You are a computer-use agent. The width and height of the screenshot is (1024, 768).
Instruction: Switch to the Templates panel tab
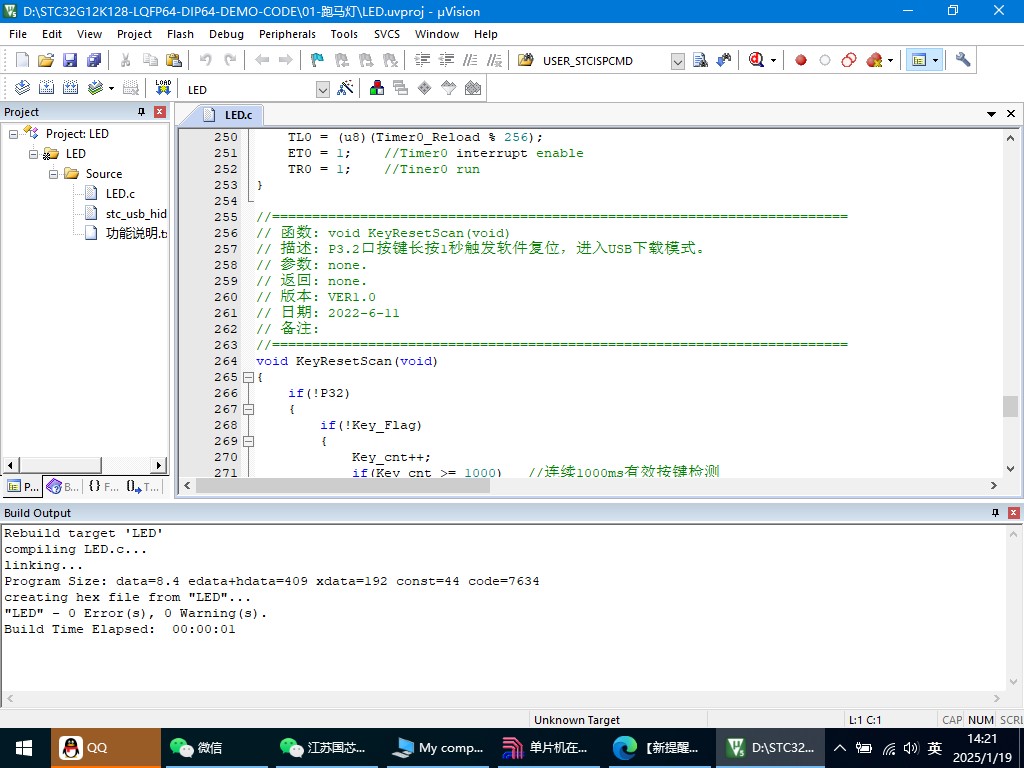click(143, 486)
